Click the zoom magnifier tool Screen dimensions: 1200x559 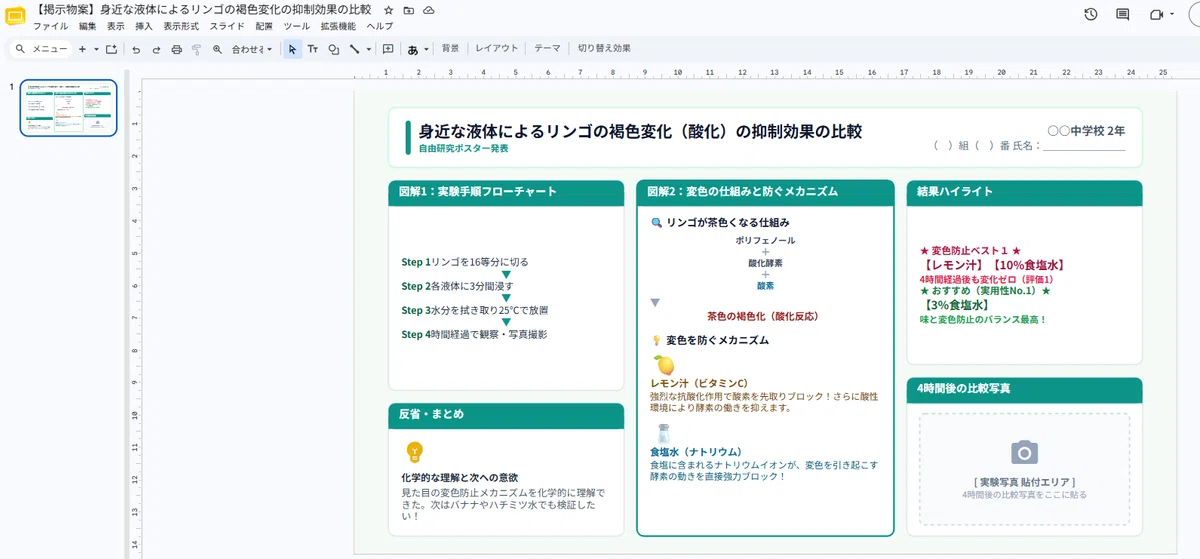click(x=217, y=49)
